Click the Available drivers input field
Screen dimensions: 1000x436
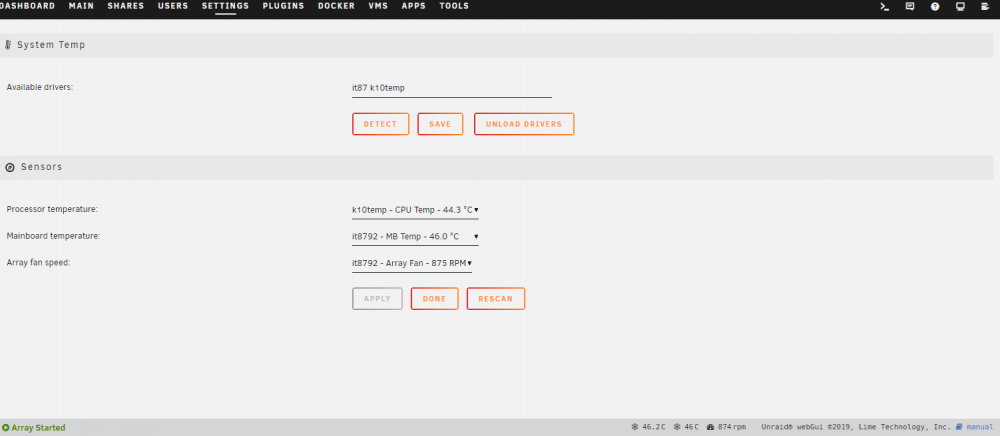pos(452,89)
